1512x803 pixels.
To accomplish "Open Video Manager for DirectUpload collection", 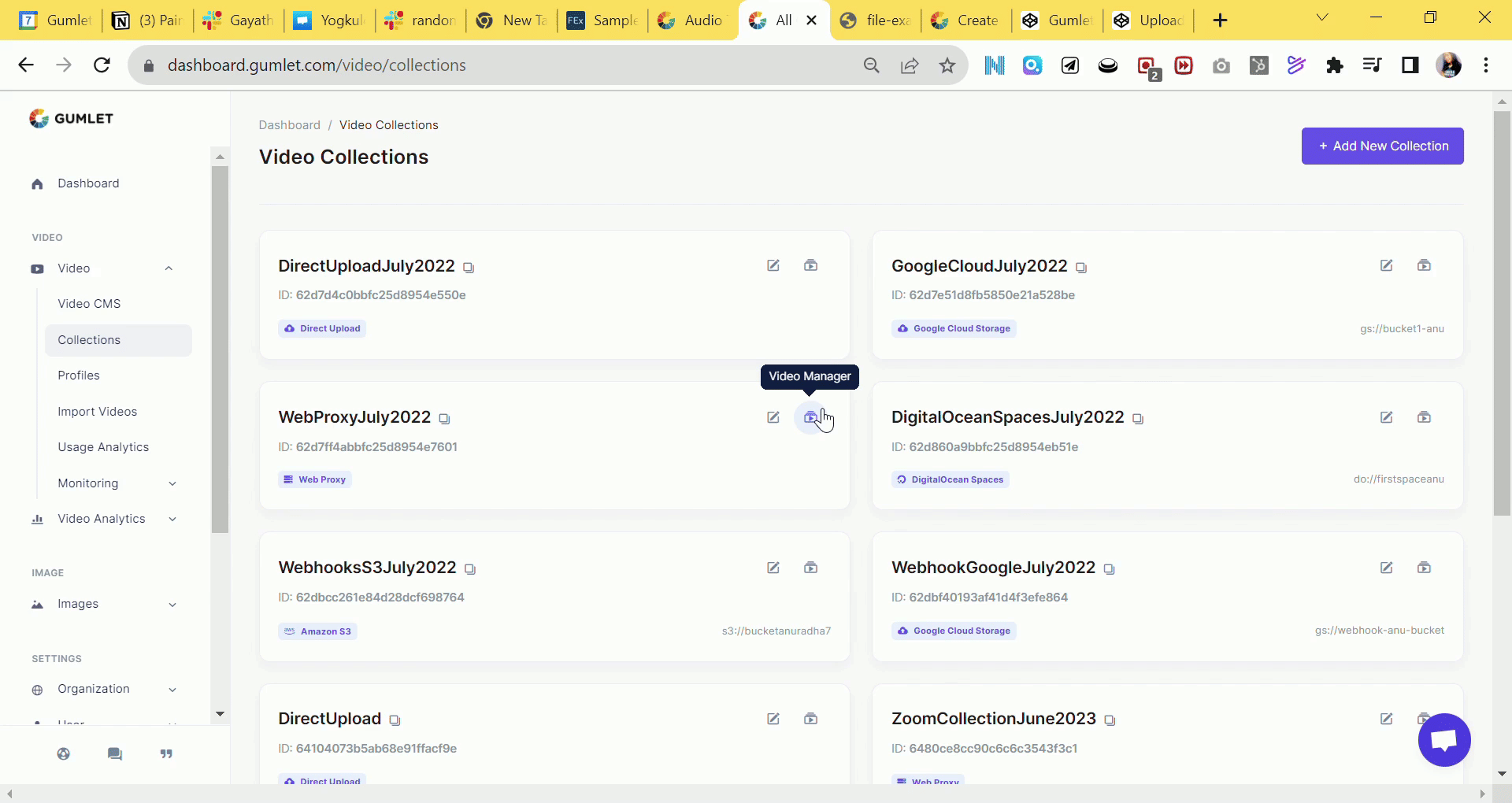I will pos(810,719).
